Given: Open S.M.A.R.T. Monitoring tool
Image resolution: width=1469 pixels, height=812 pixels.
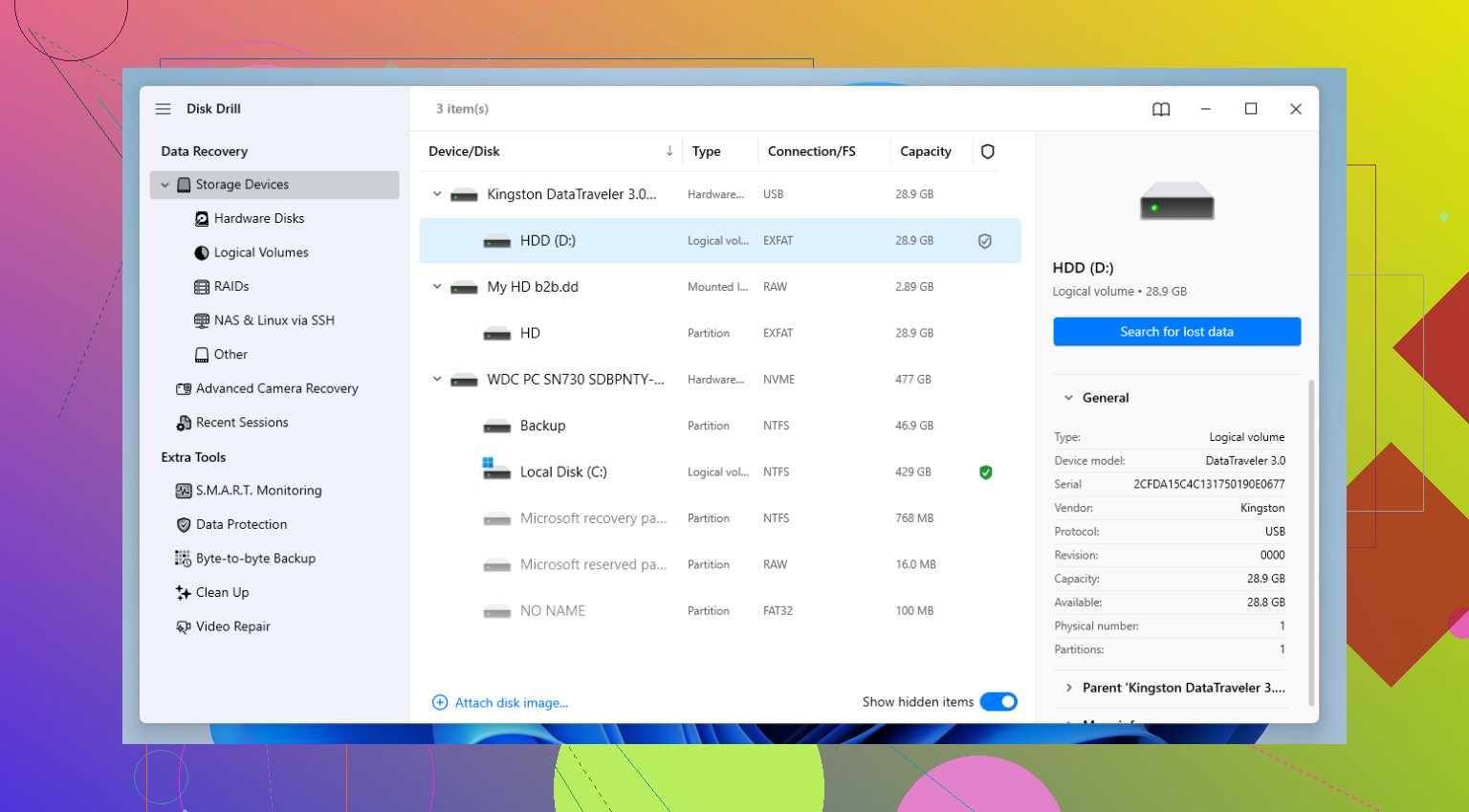Looking at the screenshot, I should click(x=258, y=491).
